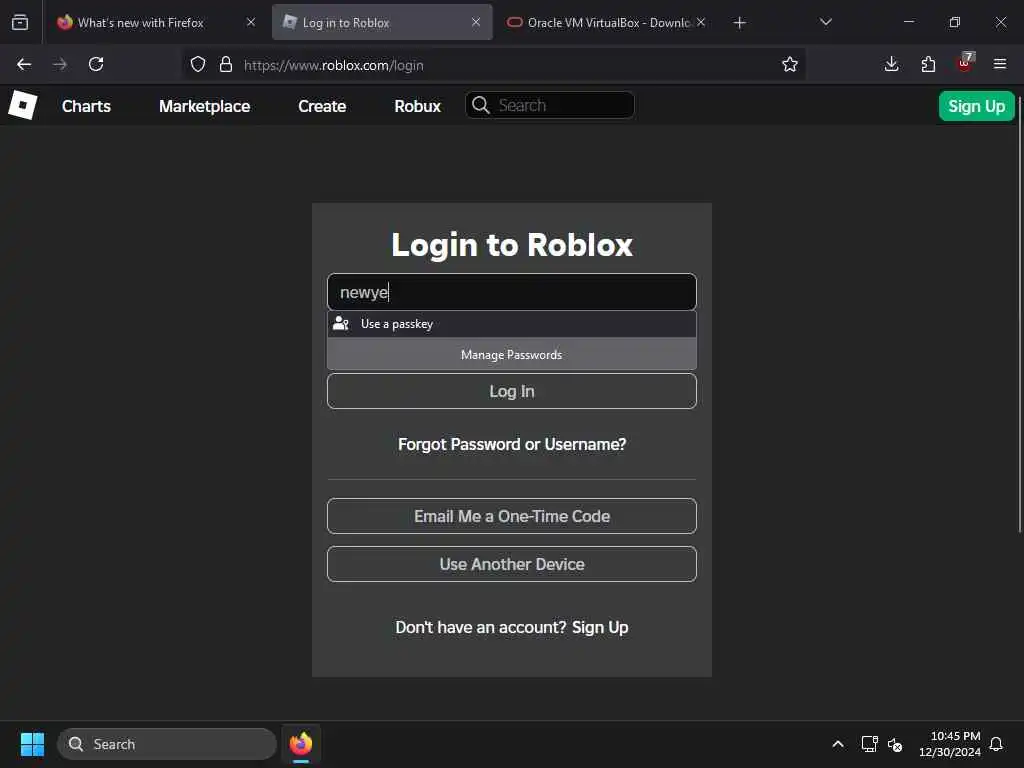Click Use Another Device button
1024x768 pixels.
click(x=511, y=564)
